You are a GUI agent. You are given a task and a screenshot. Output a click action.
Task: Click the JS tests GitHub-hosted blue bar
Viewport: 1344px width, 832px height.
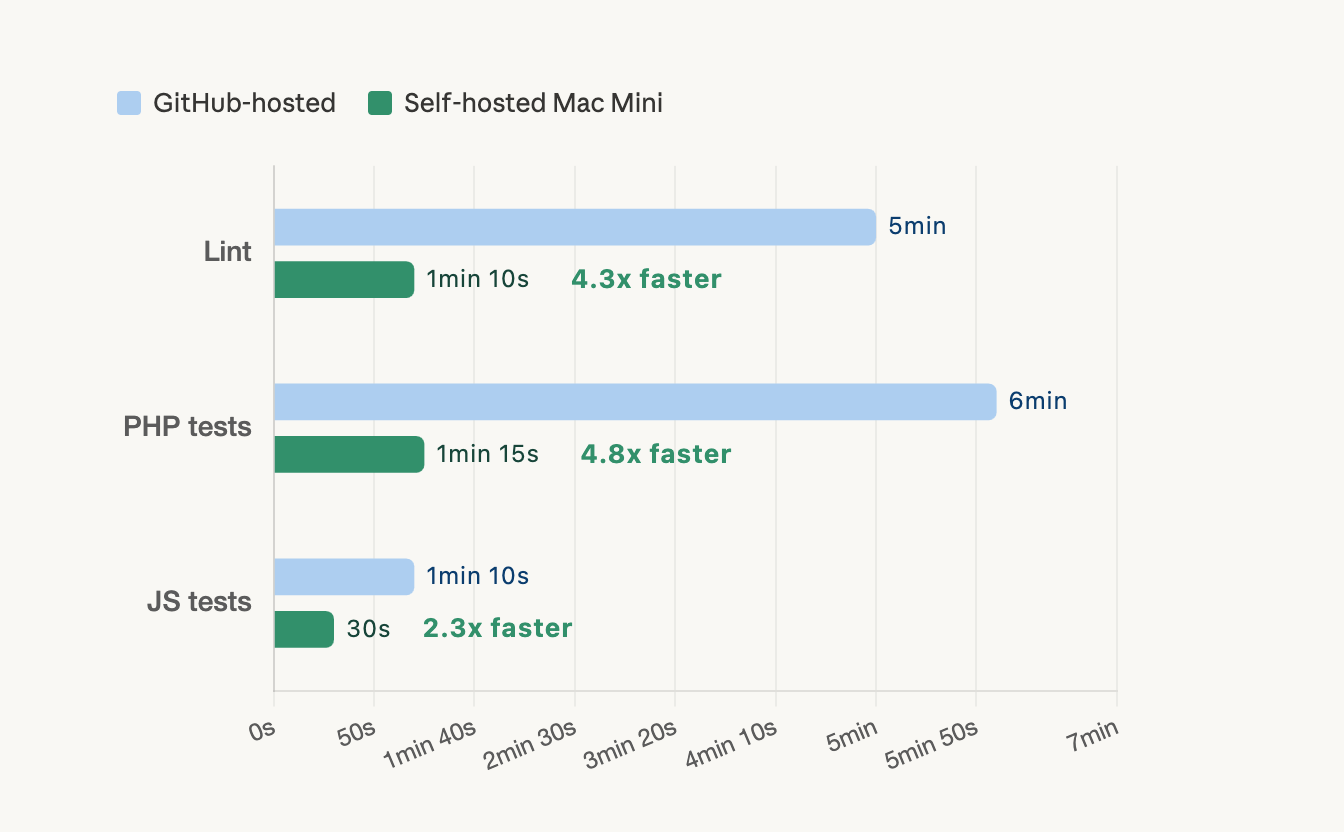click(x=344, y=577)
